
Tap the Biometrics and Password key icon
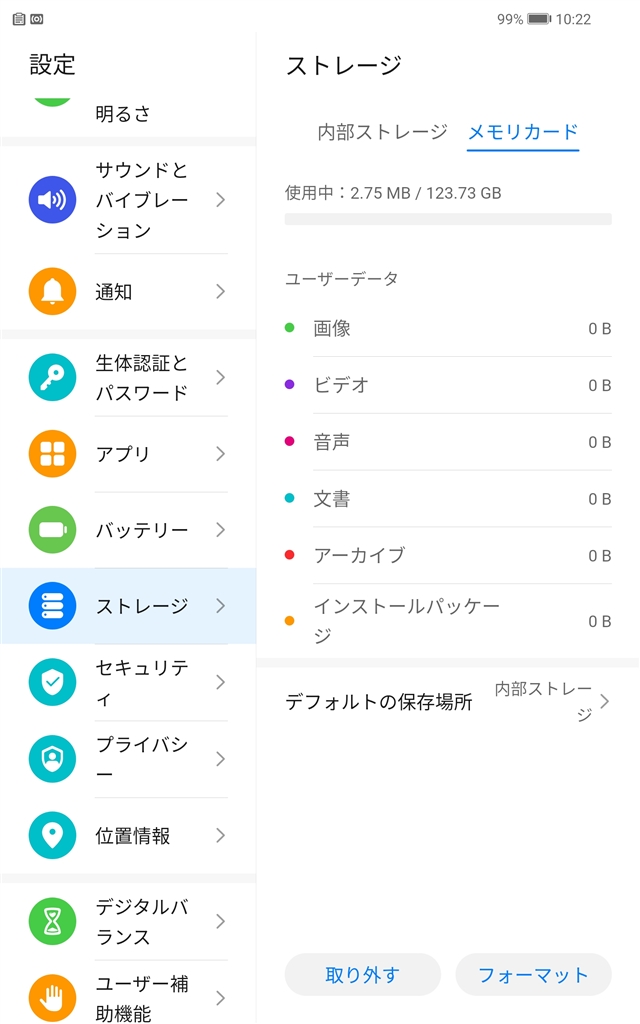(52, 377)
